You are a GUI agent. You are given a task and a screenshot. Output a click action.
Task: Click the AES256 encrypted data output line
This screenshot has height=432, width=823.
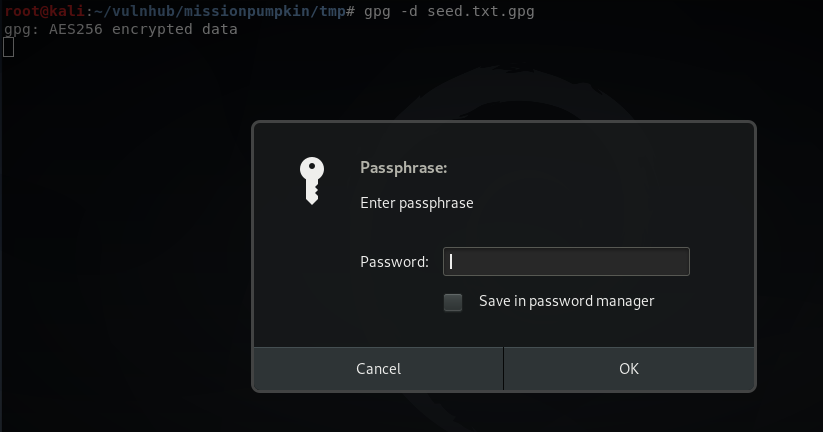coord(121,29)
